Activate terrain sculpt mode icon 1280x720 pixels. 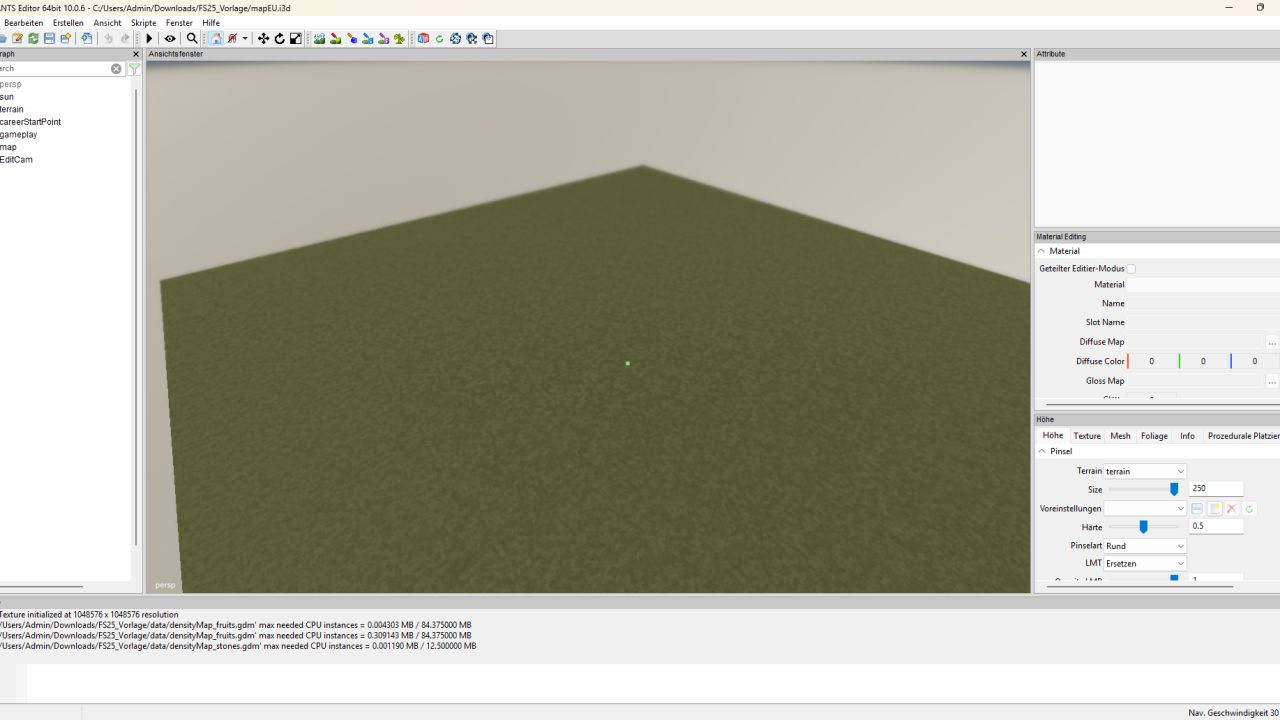tap(317, 39)
